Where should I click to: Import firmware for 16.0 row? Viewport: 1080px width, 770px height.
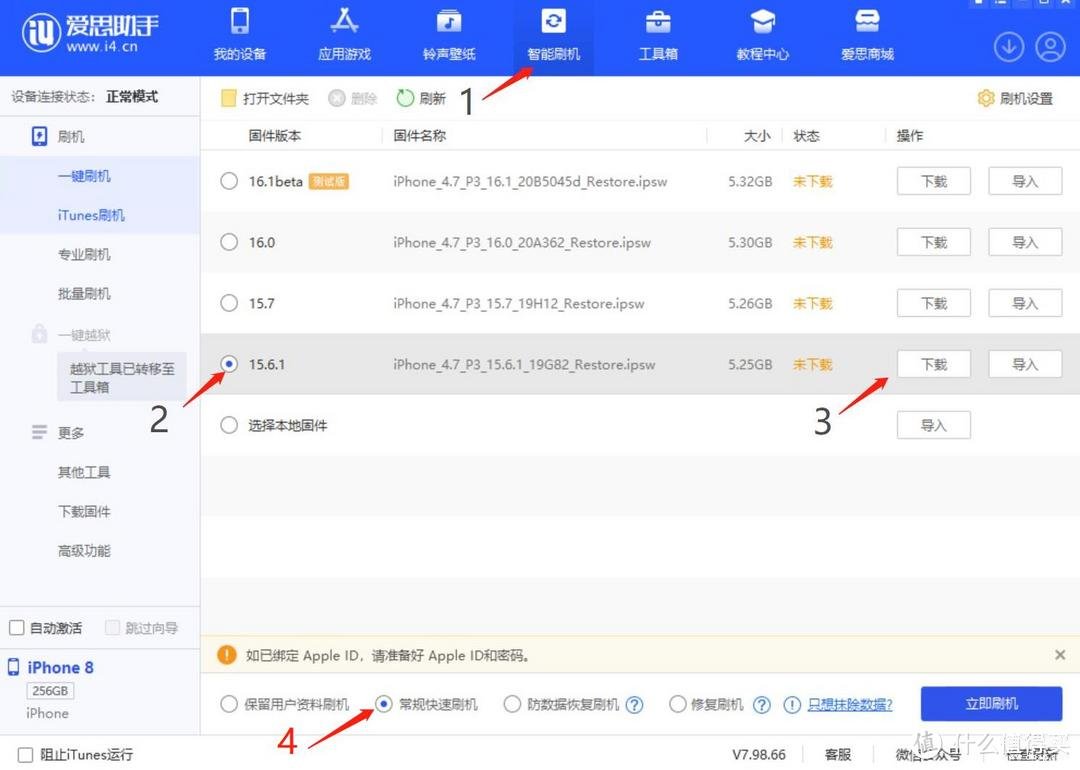(x=1025, y=242)
